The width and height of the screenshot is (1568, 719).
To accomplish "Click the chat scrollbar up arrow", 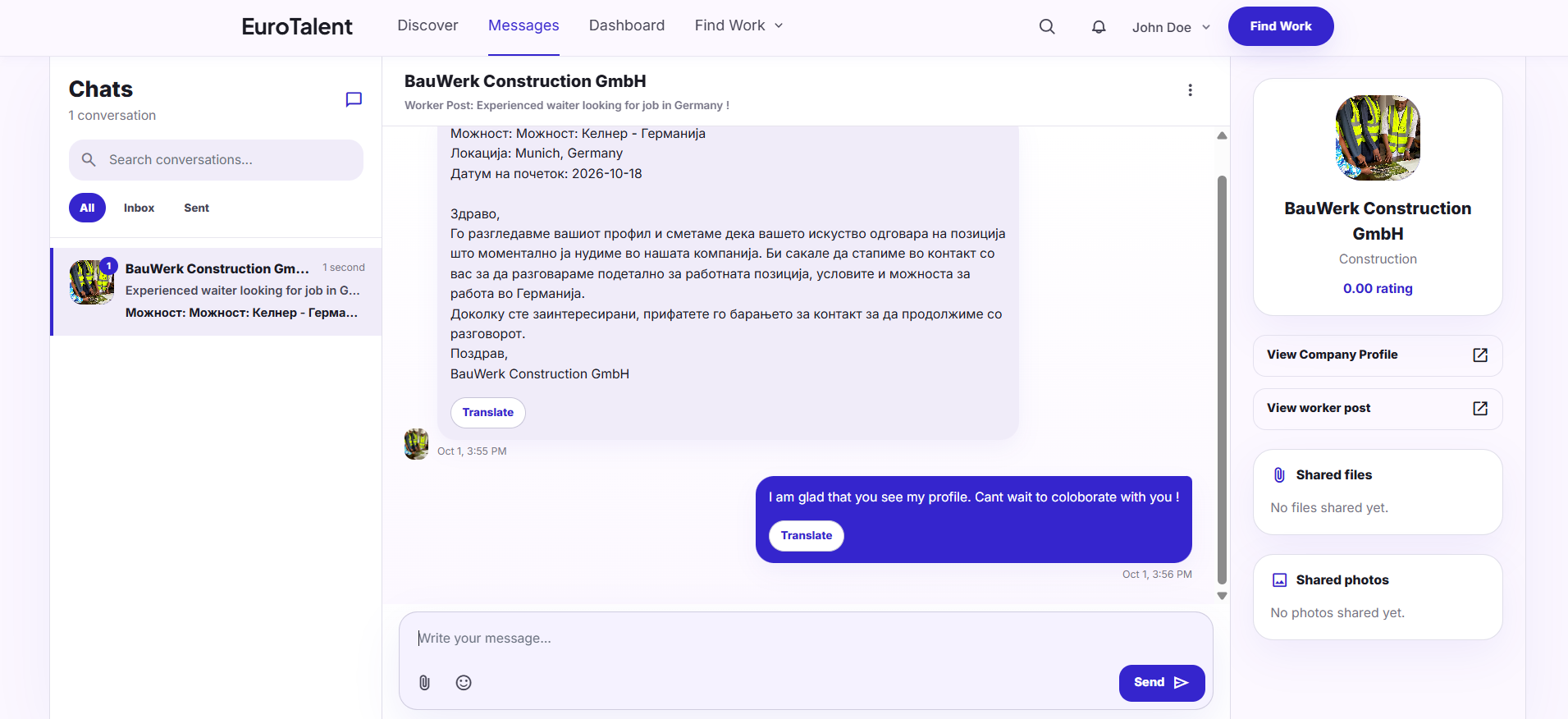I will 1222,135.
